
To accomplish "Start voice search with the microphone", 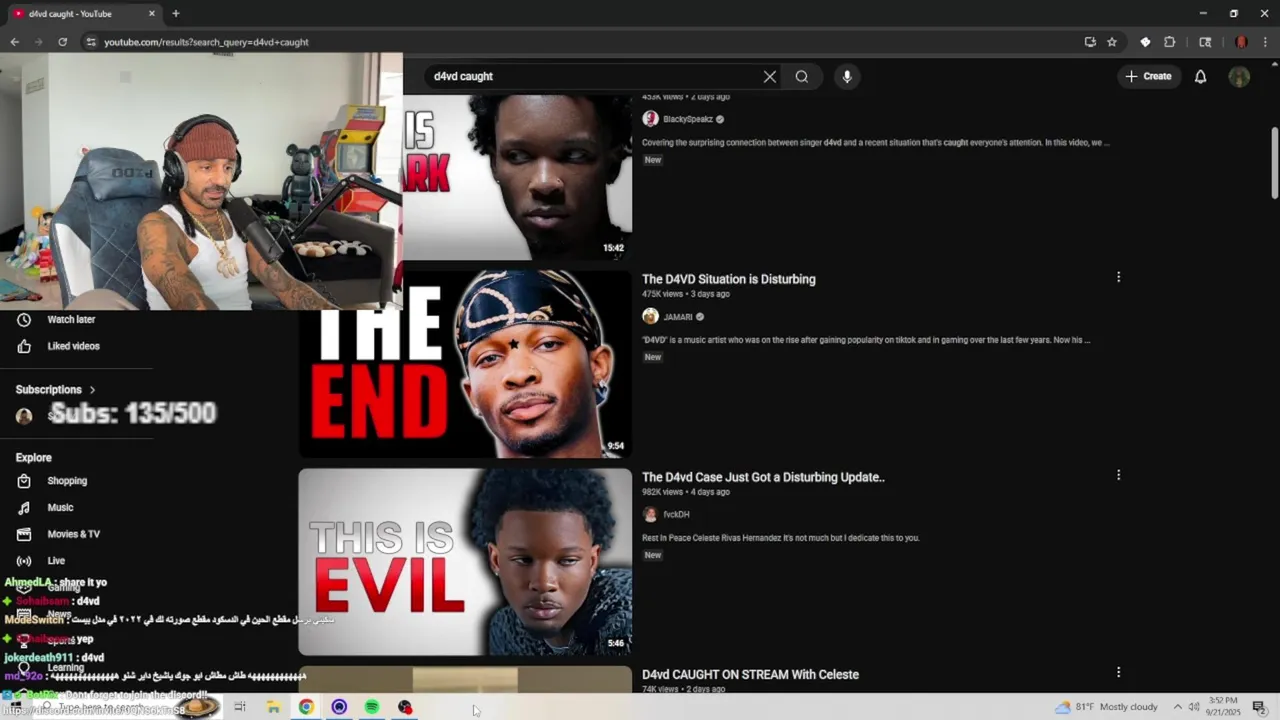I will [x=847, y=76].
